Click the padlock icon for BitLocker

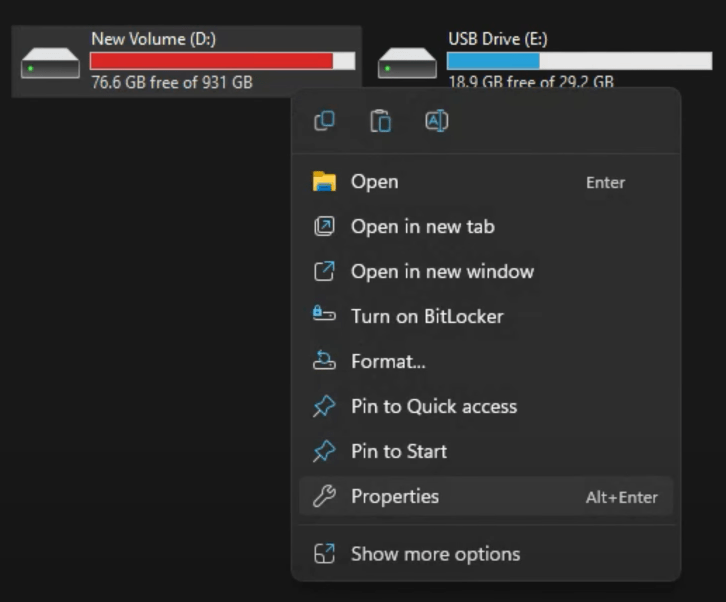[324, 316]
